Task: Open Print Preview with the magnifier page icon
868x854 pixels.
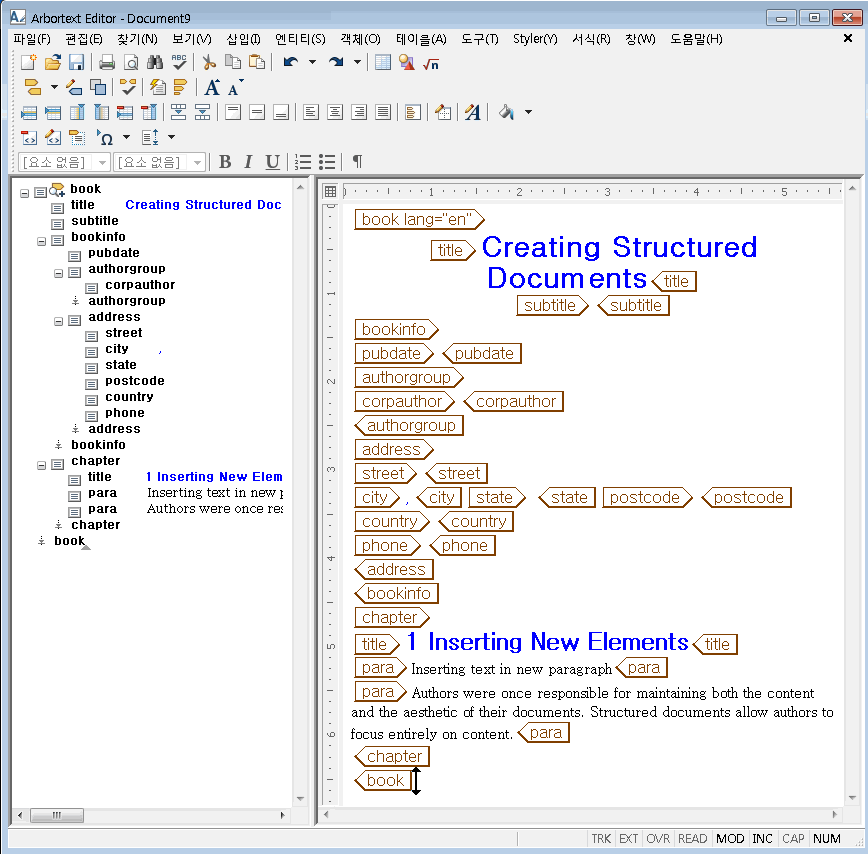Action: coord(131,62)
